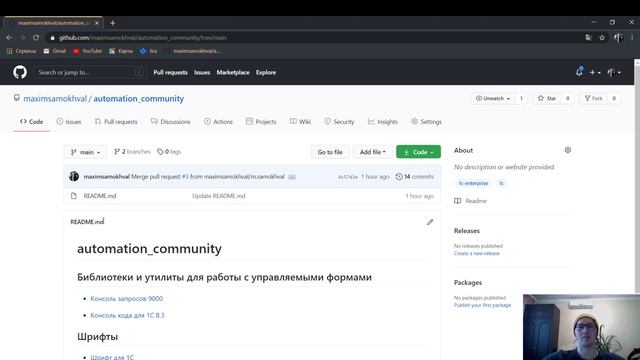The height and width of the screenshot is (360, 640).
Task: Switch to the Actions tab
Action: [x=218, y=122]
